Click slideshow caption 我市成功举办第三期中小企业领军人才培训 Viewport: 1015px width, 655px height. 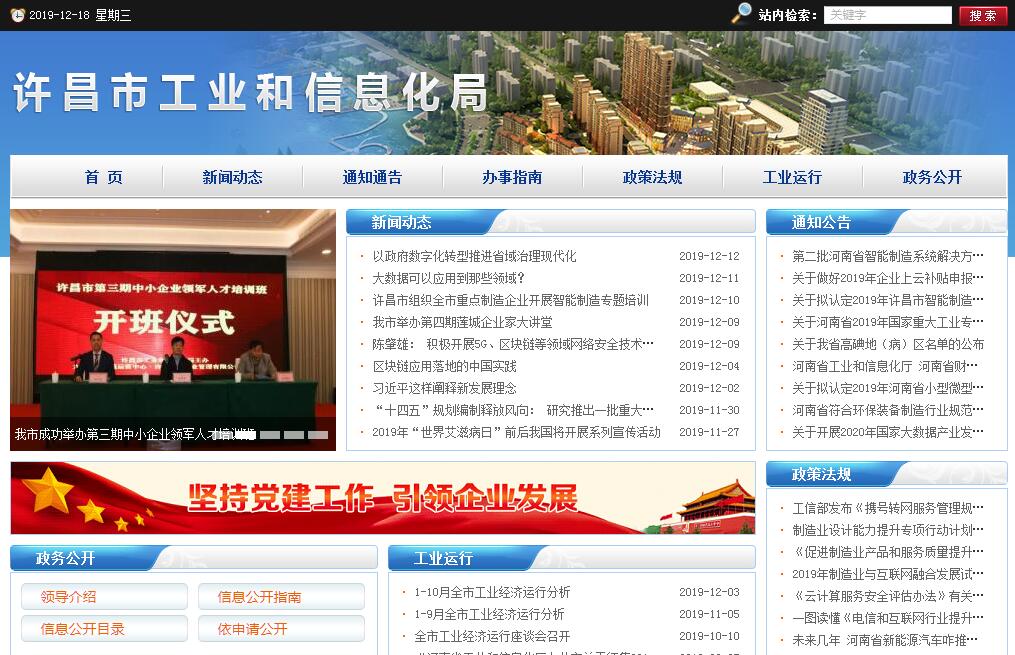(x=134, y=434)
